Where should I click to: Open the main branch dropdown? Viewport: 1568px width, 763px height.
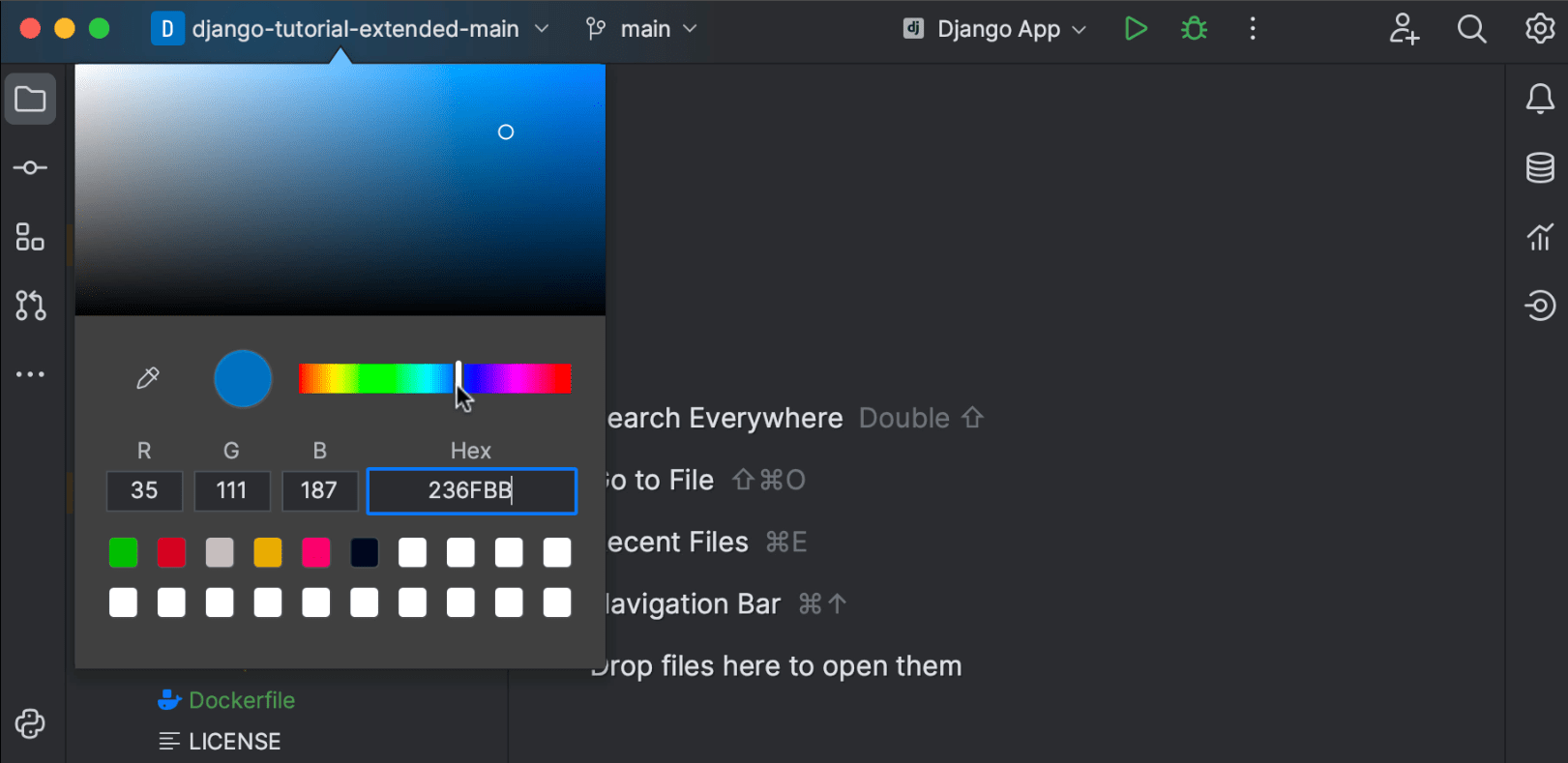tap(642, 29)
